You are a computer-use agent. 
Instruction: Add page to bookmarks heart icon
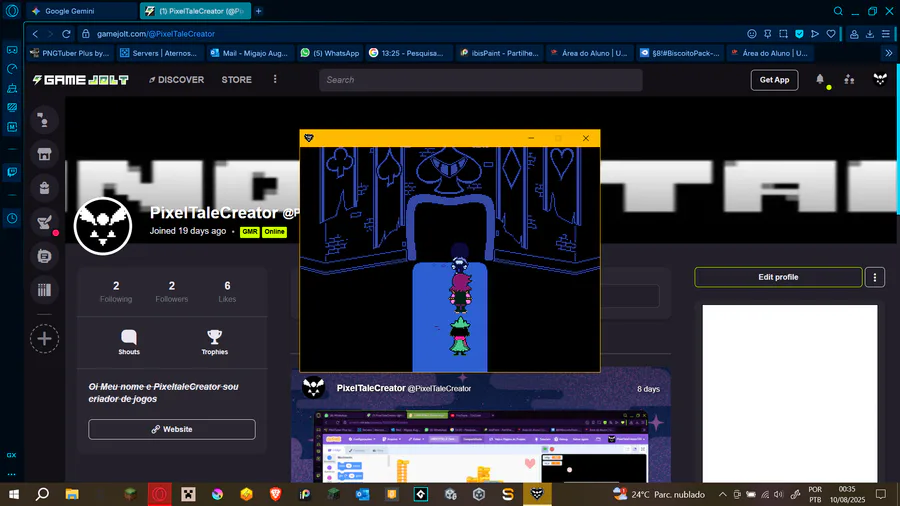(x=831, y=34)
